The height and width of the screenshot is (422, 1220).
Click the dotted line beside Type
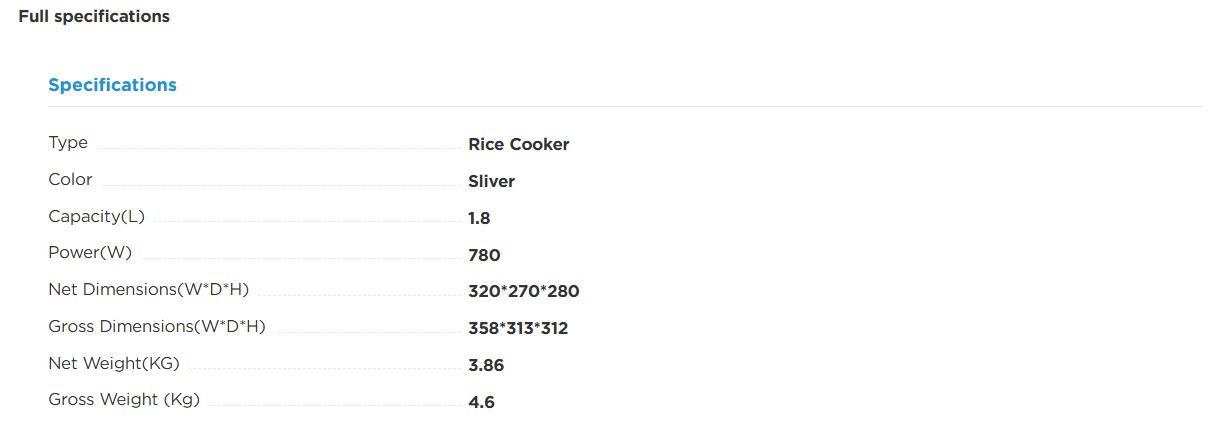pyautogui.click(x=277, y=149)
